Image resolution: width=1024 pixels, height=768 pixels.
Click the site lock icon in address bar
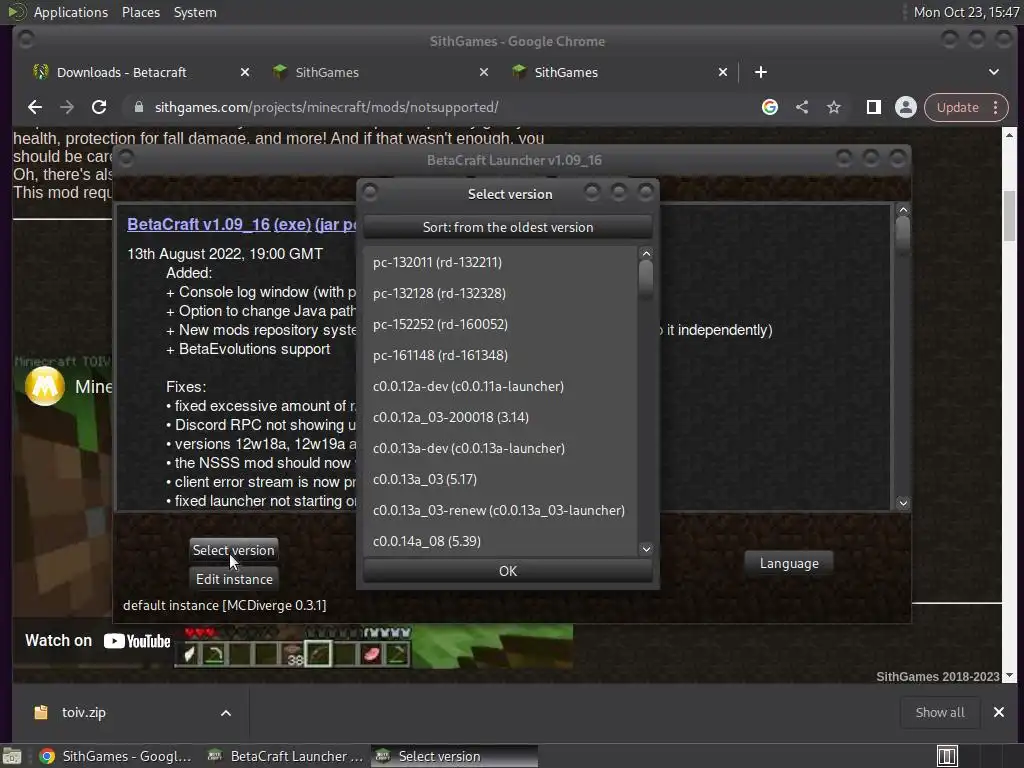pyautogui.click(x=138, y=107)
